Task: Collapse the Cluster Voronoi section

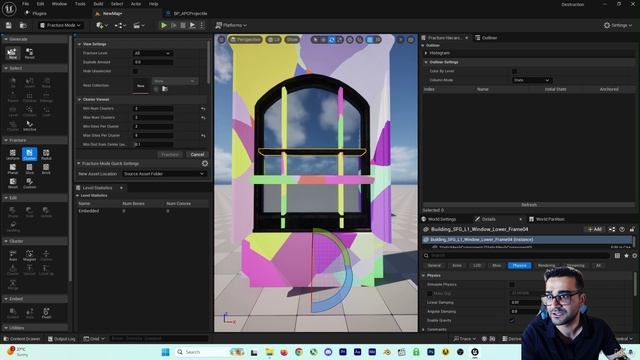Action: coord(80,100)
